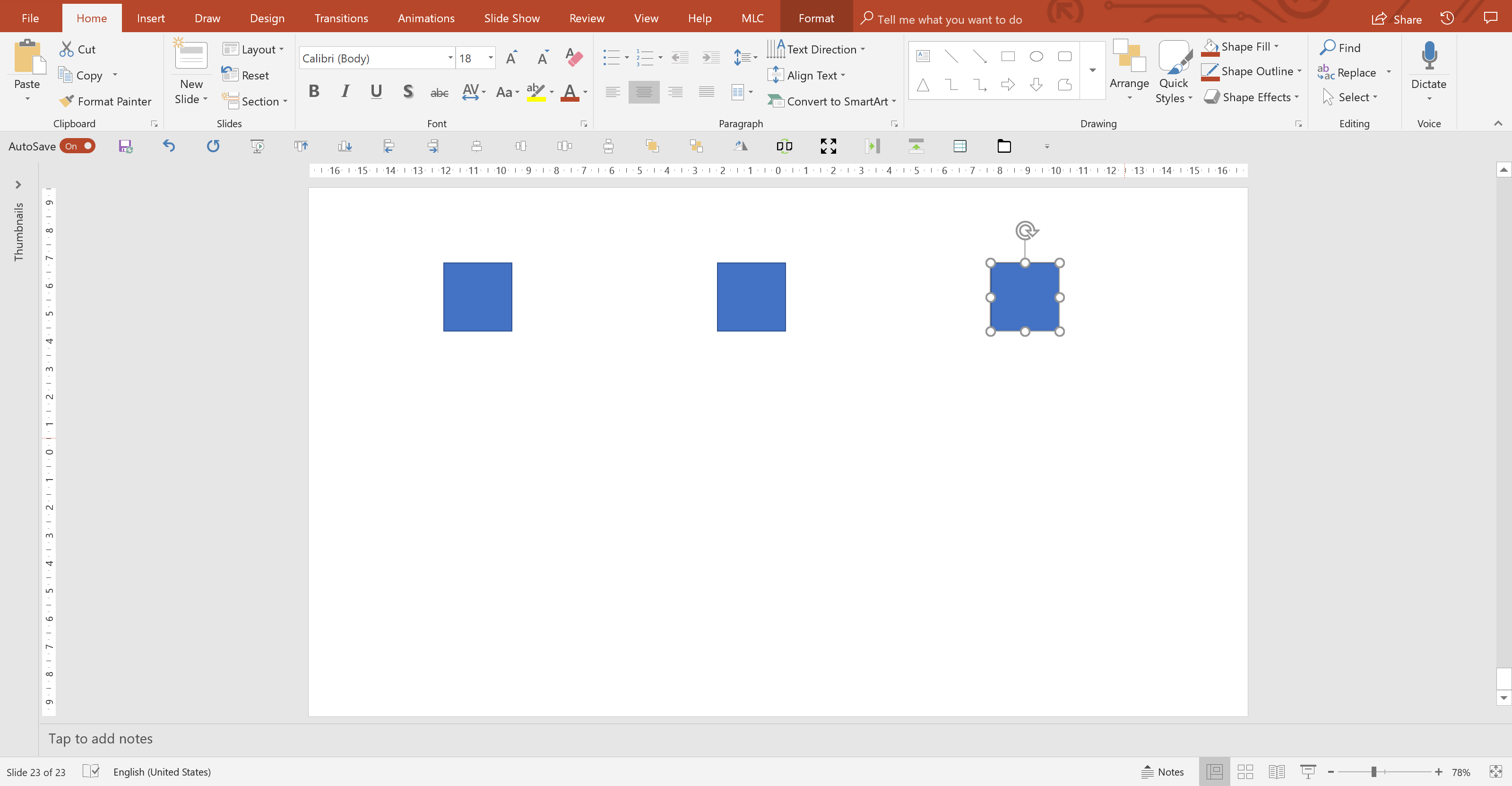
Task: Toggle Italic formatting
Action: pyautogui.click(x=345, y=92)
